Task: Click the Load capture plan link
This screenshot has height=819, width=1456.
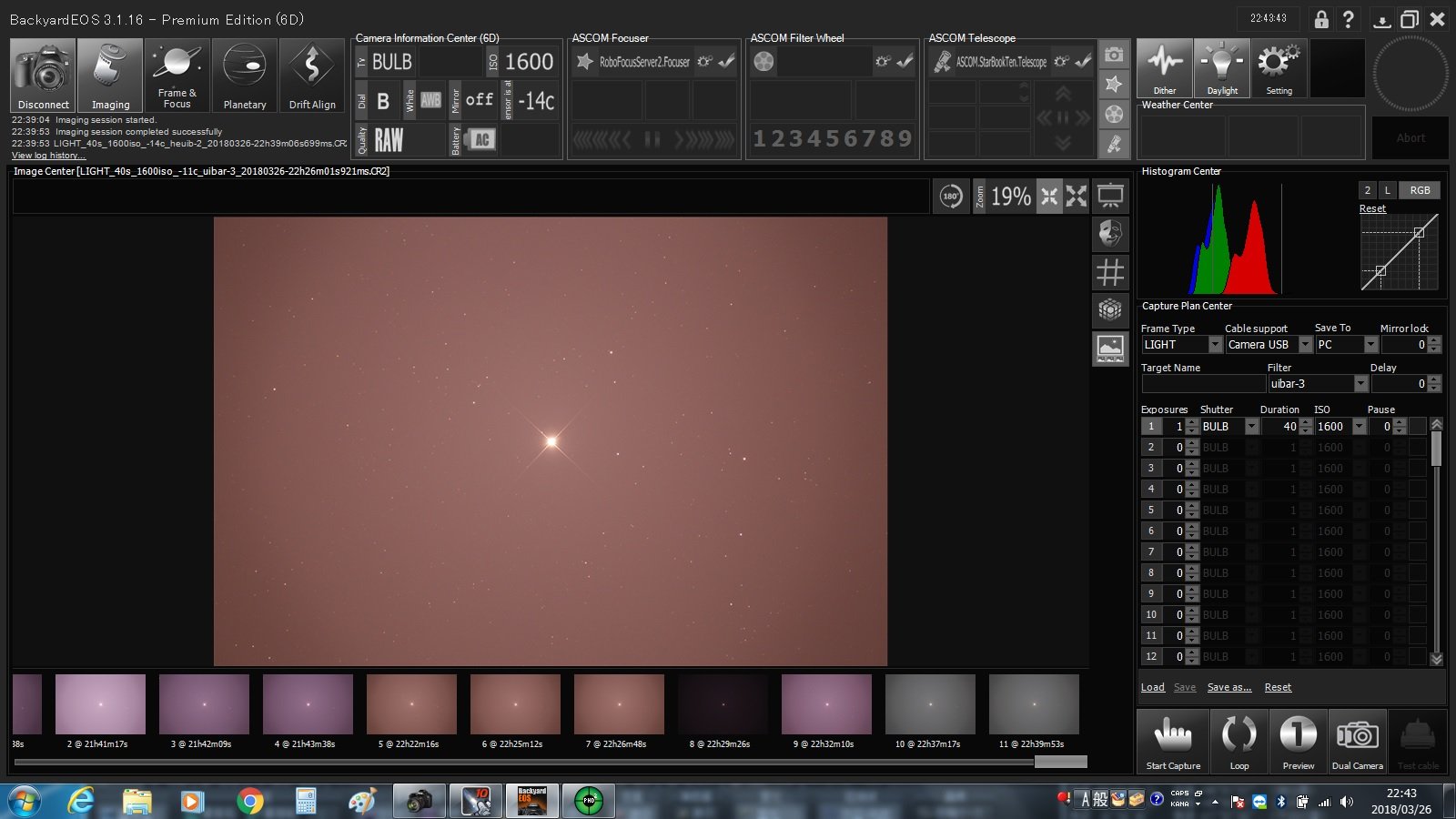Action: [x=1153, y=687]
